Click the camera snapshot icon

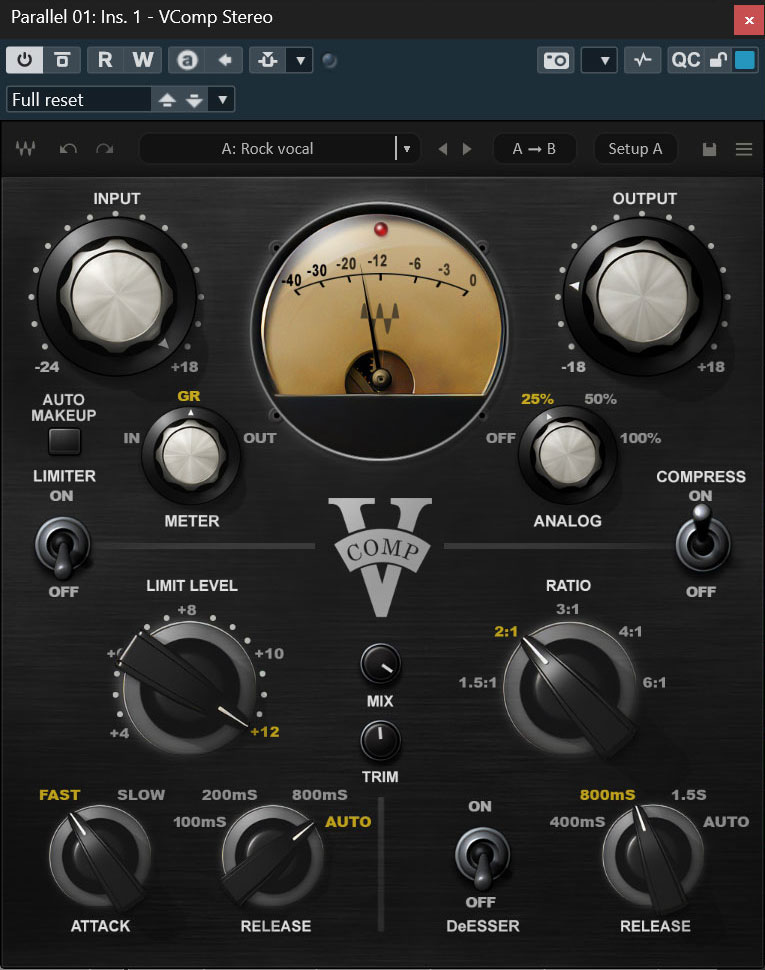click(557, 60)
